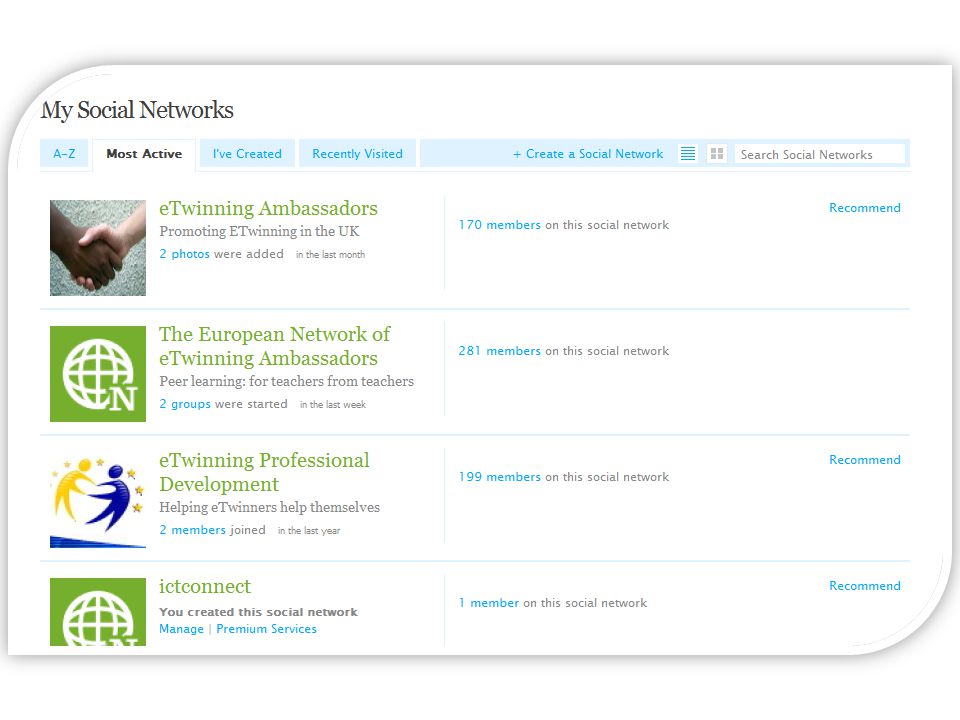This screenshot has width=960, height=720.
Task: Recommend the eTwinning Ambassadors network
Action: click(864, 208)
